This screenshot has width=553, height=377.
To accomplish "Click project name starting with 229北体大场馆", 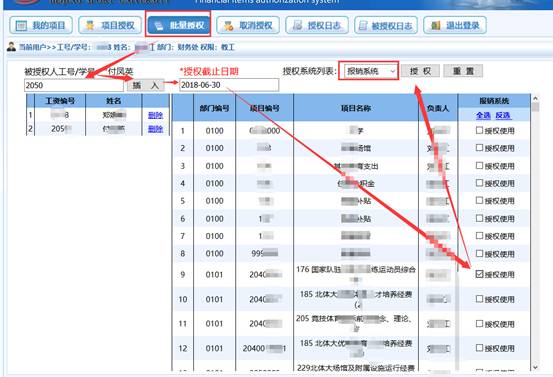I will pyautogui.click(x=356, y=368).
